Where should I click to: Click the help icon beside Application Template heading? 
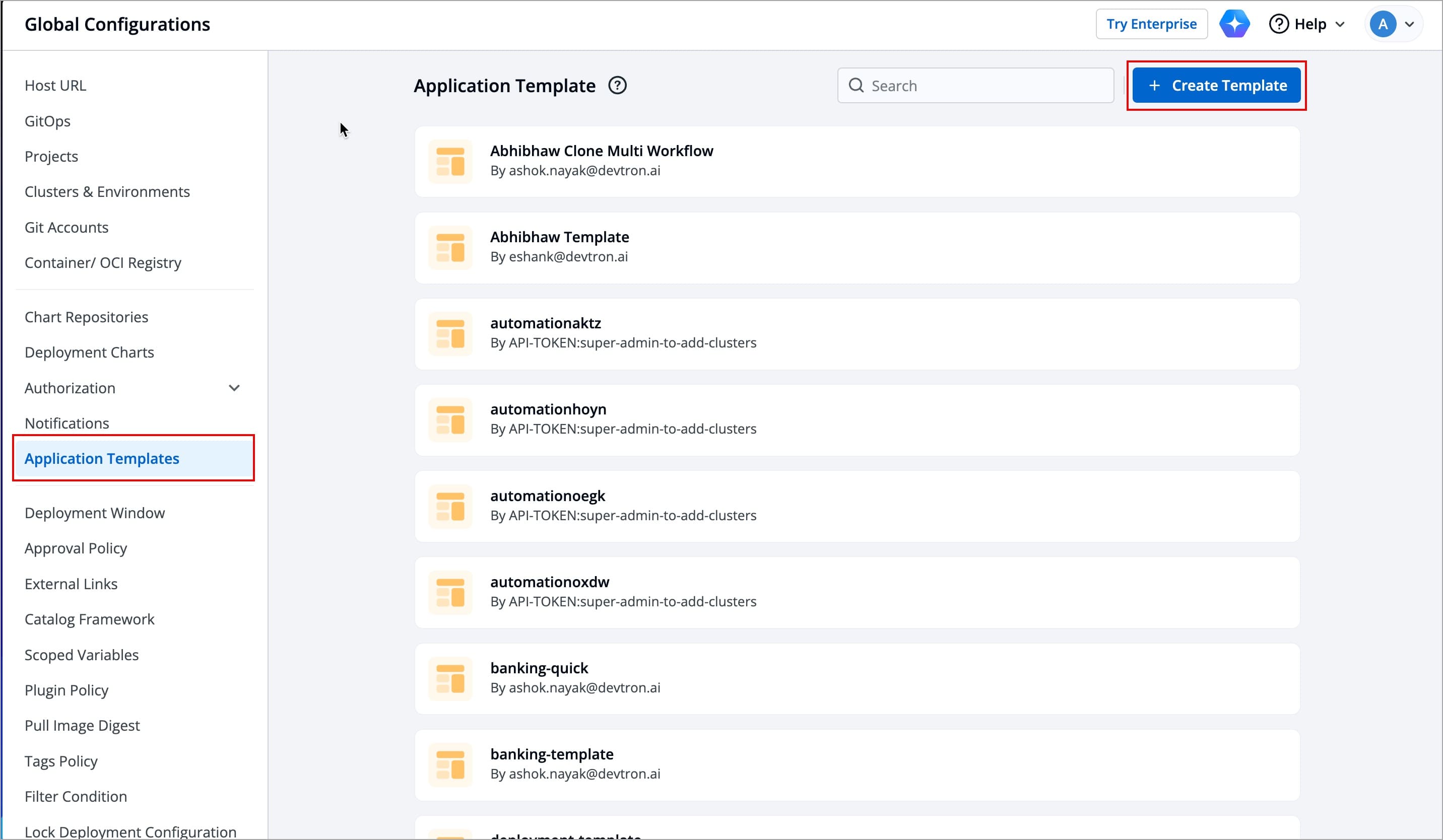(x=617, y=85)
